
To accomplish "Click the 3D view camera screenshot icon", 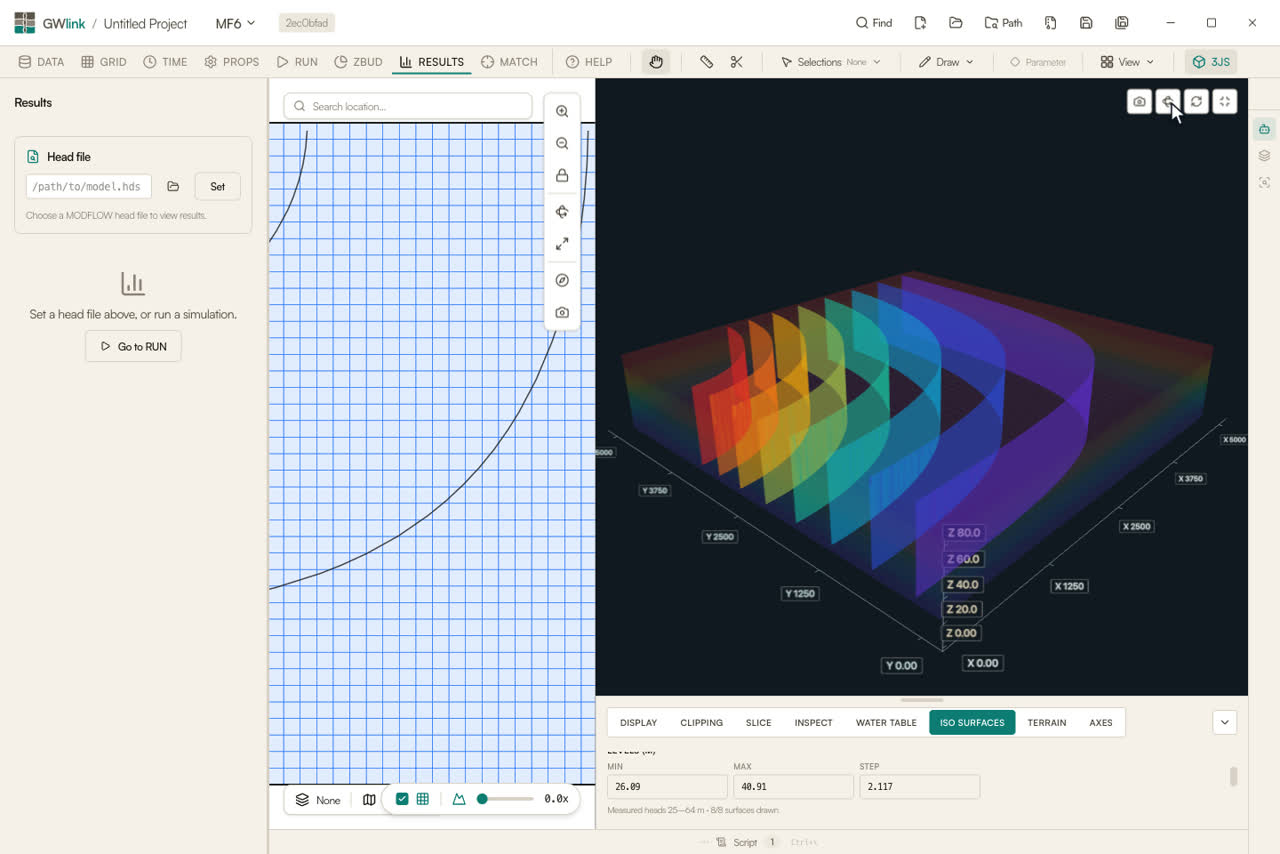I will tap(1139, 102).
